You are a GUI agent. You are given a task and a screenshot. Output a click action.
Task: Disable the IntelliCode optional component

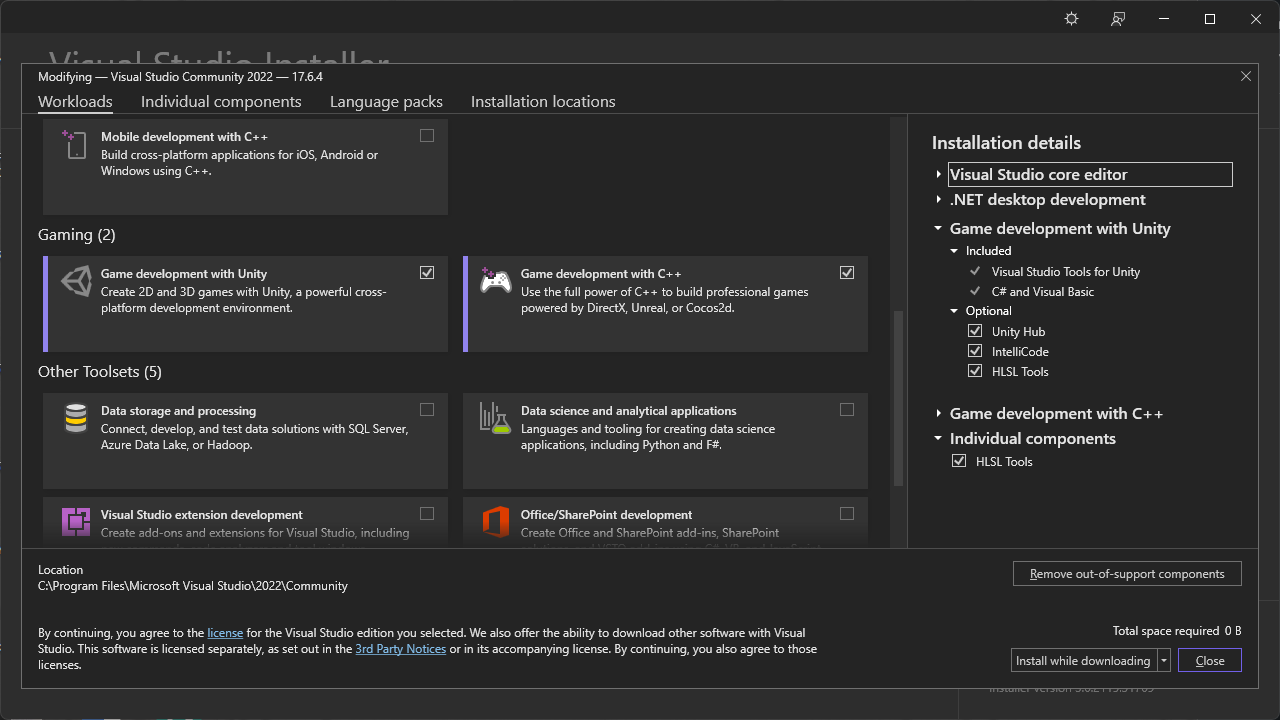(975, 351)
